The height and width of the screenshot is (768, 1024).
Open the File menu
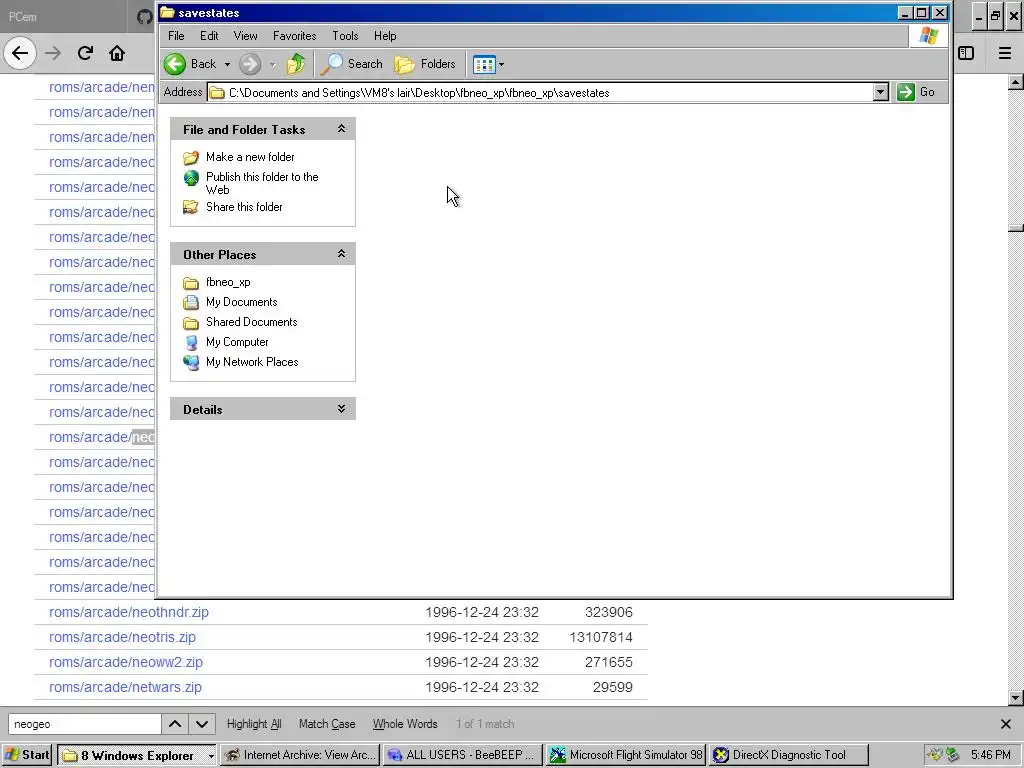click(x=176, y=36)
